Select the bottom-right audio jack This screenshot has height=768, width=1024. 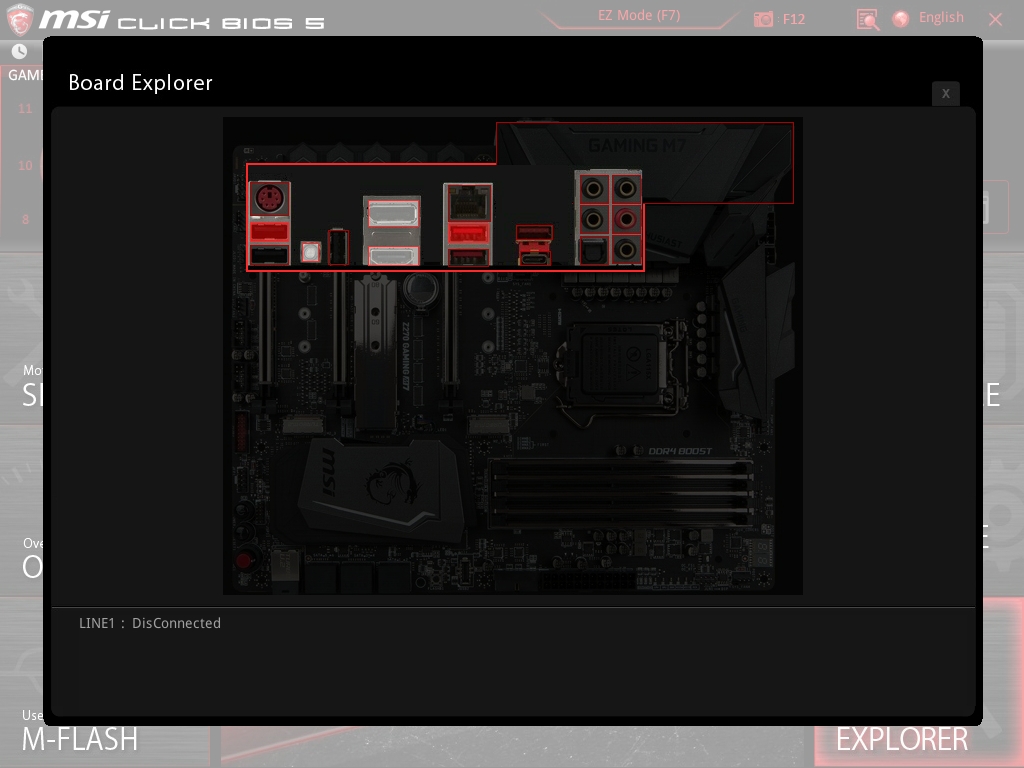[626, 250]
